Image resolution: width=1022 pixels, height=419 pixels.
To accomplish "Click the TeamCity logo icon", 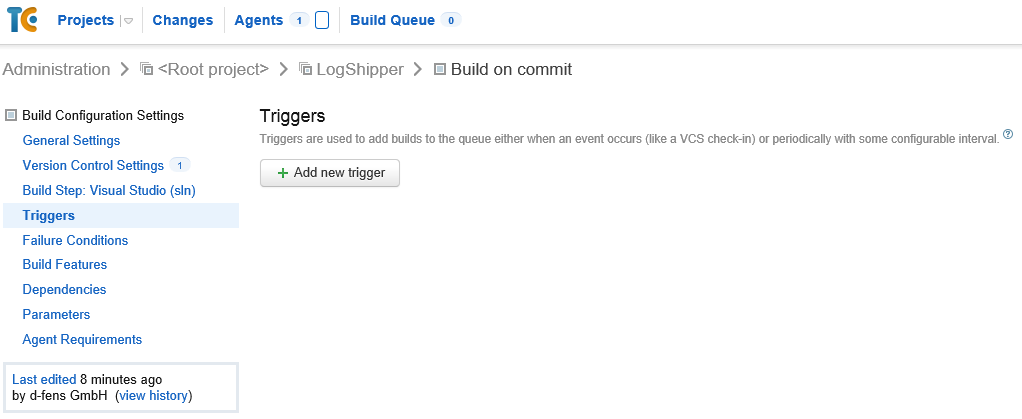I will point(22,20).
